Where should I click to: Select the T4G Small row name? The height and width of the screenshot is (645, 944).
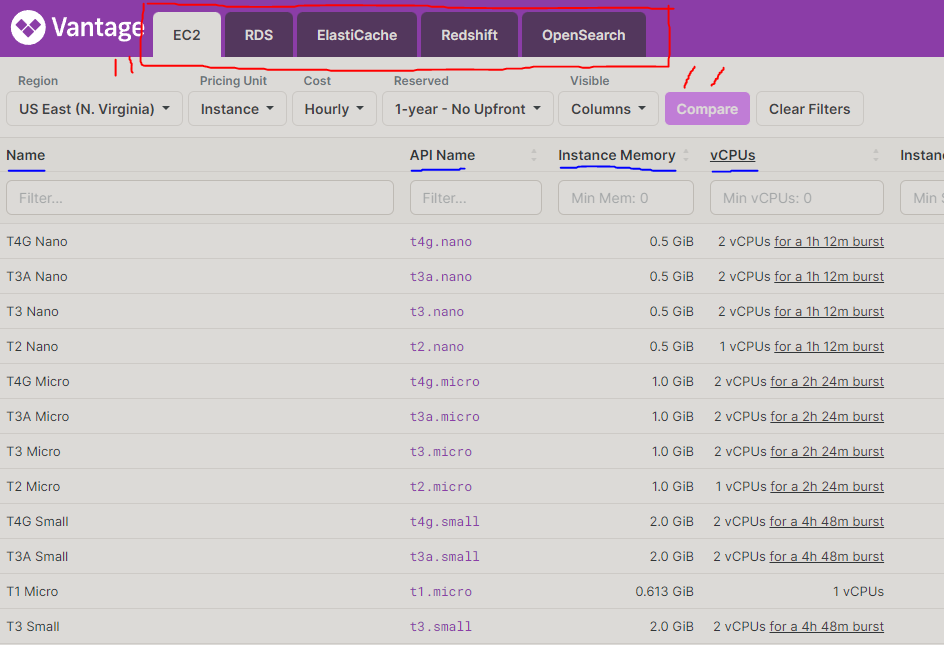[37, 522]
